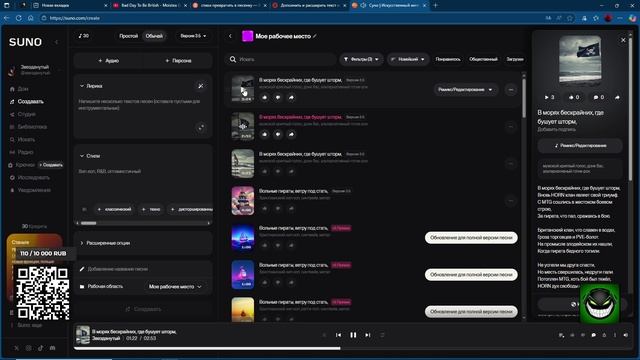Open comments icon in the player bar

593,335
